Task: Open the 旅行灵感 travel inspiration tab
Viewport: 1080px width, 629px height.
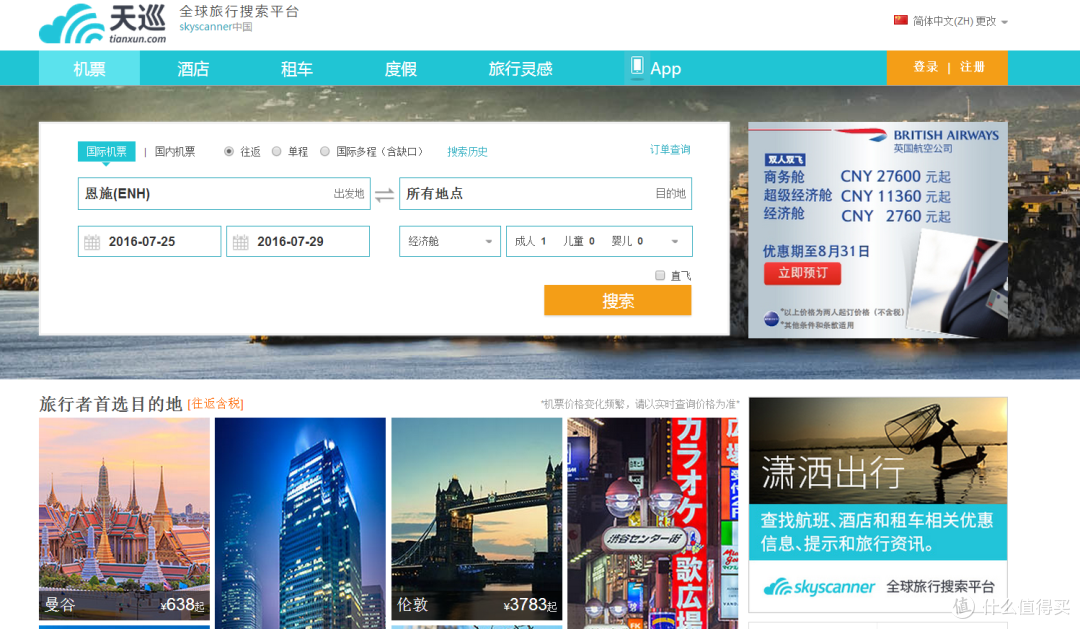Action: [521, 68]
